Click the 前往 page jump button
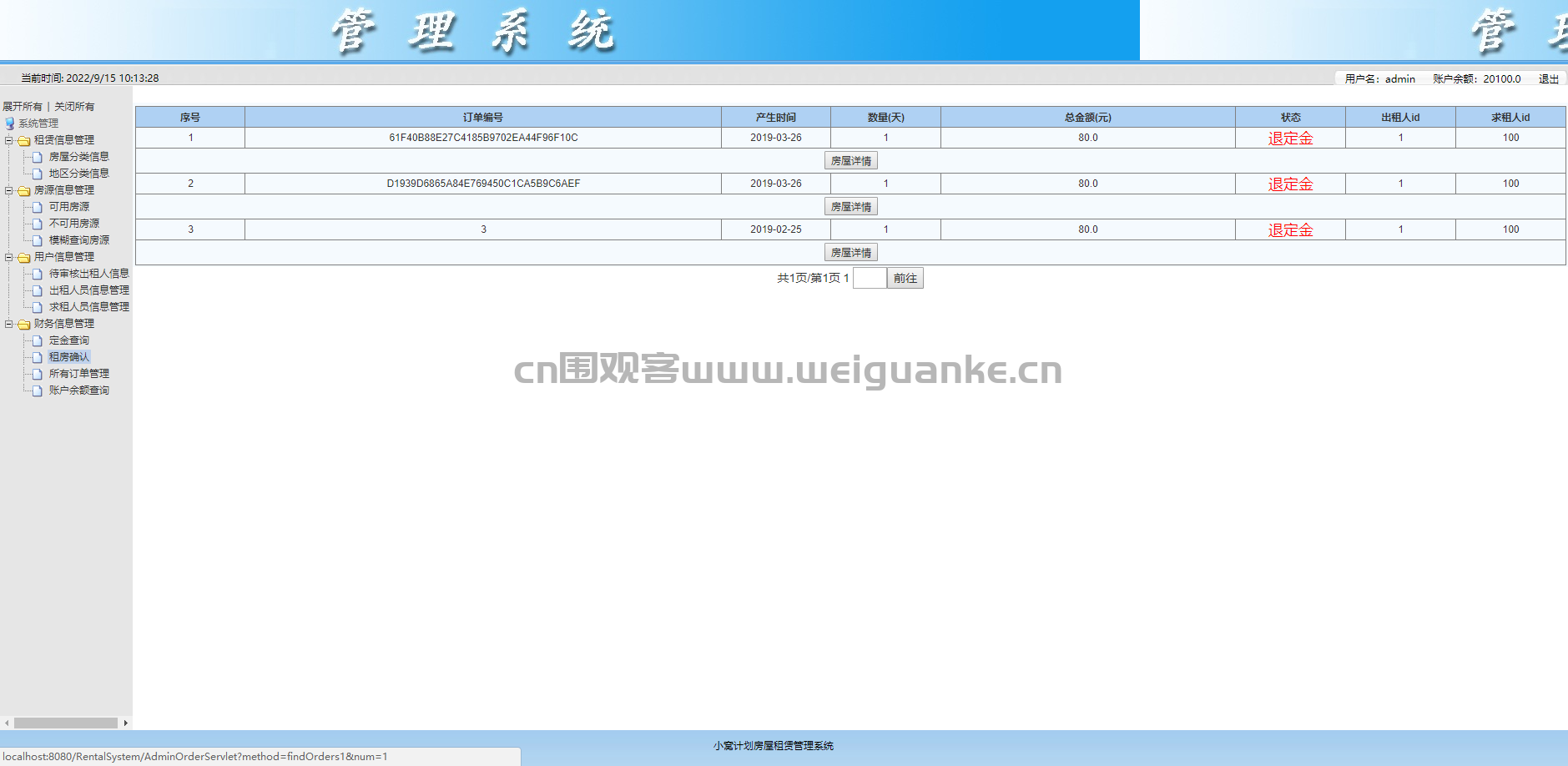 point(905,278)
